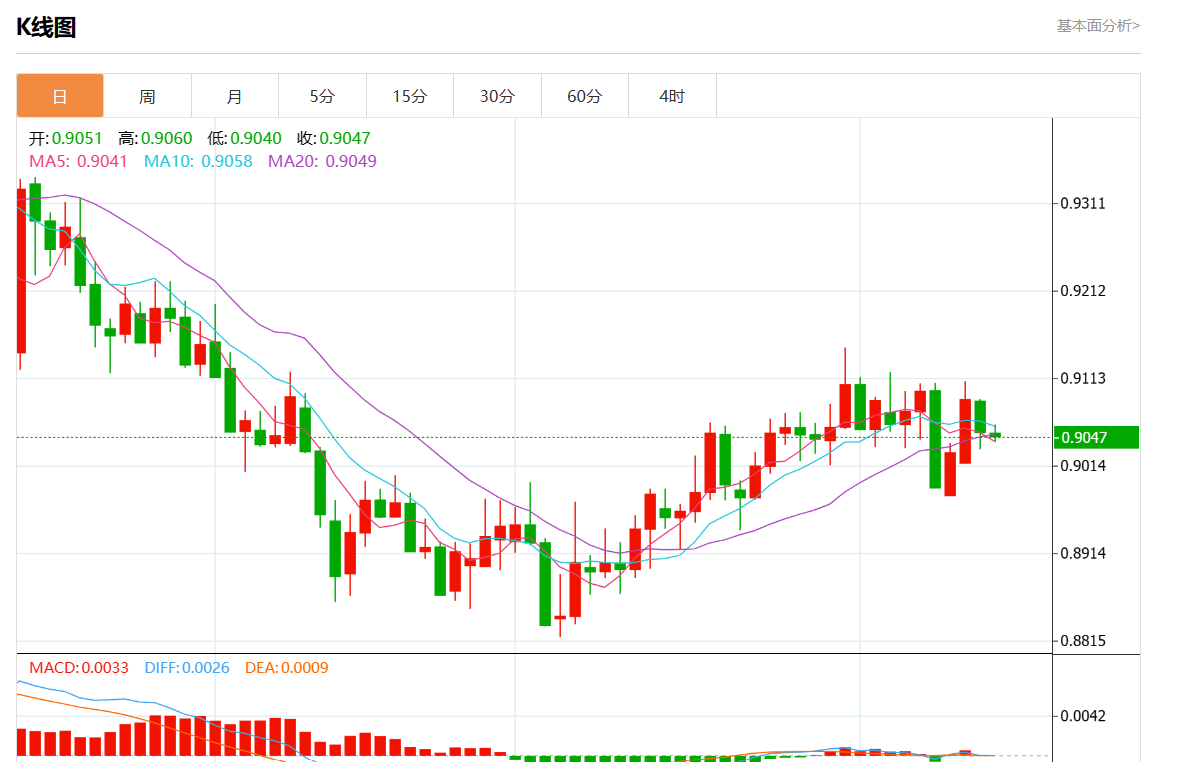Viewport: 1183px width, 762px height.
Task: Click the MA20: 0.9049 label
Action: pyautogui.click(x=322, y=161)
